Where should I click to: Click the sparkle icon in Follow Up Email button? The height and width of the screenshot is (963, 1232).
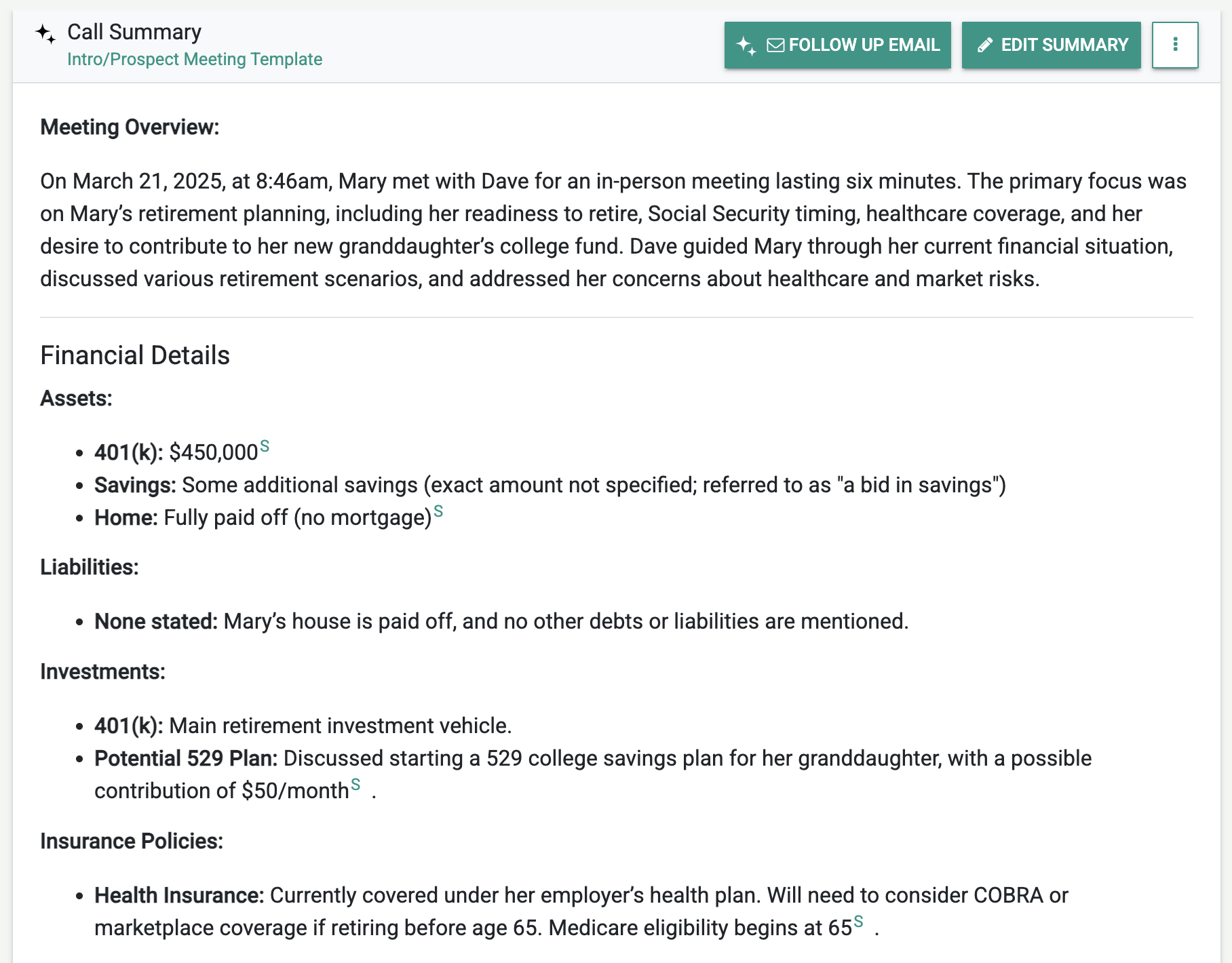click(746, 45)
